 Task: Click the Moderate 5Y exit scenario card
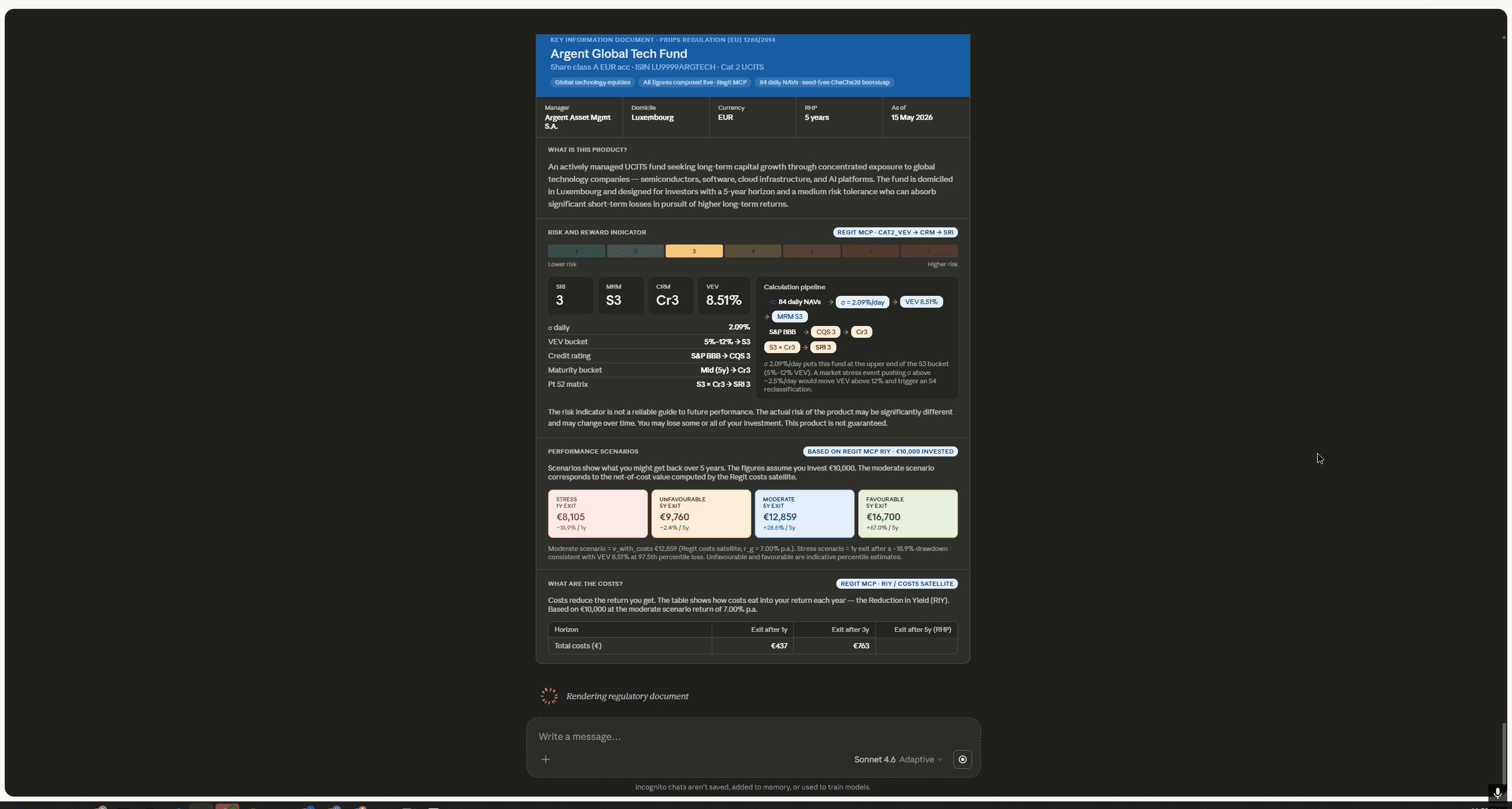(x=804, y=514)
